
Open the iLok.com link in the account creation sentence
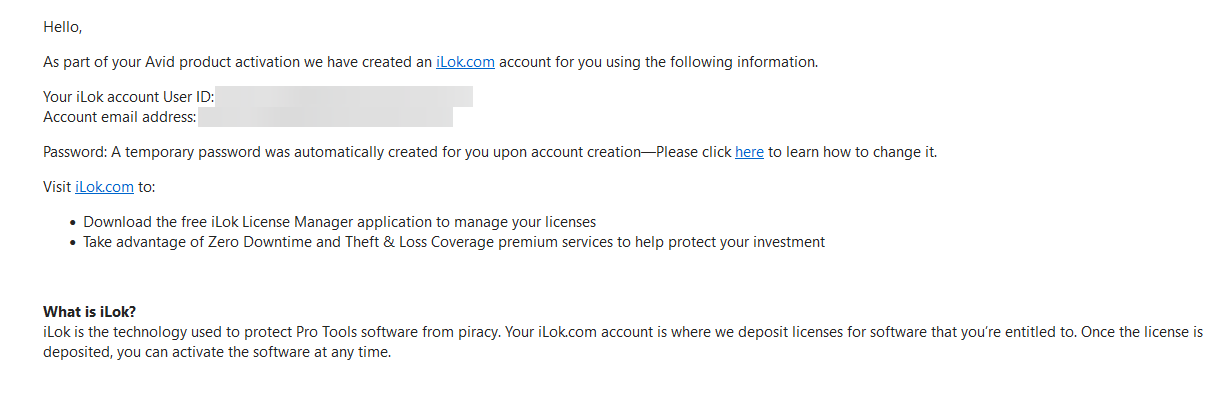465,62
